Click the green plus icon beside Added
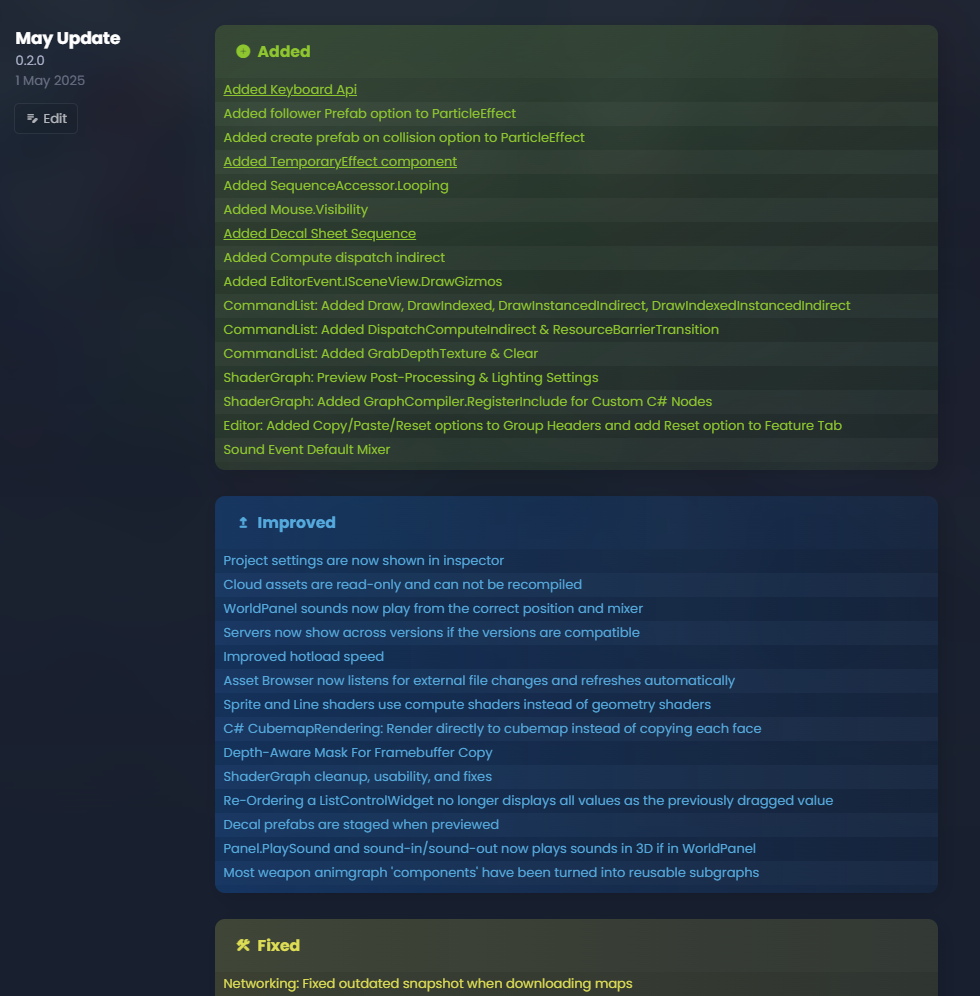 click(x=243, y=51)
